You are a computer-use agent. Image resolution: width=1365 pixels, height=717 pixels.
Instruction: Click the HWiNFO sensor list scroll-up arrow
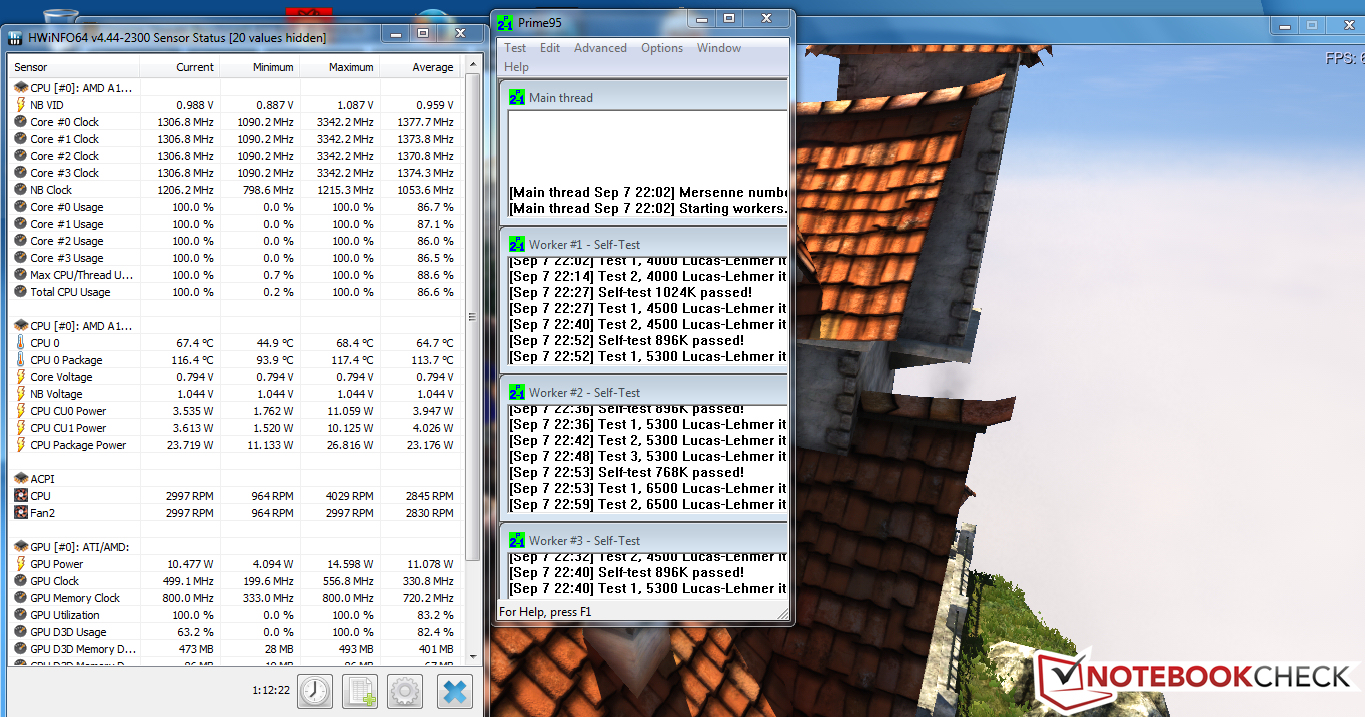coord(472,65)
